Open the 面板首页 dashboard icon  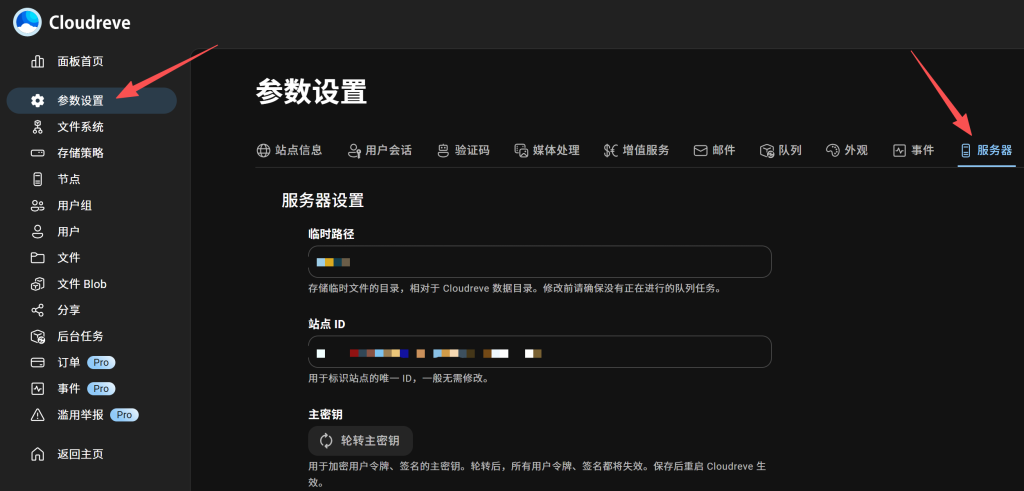38,61
